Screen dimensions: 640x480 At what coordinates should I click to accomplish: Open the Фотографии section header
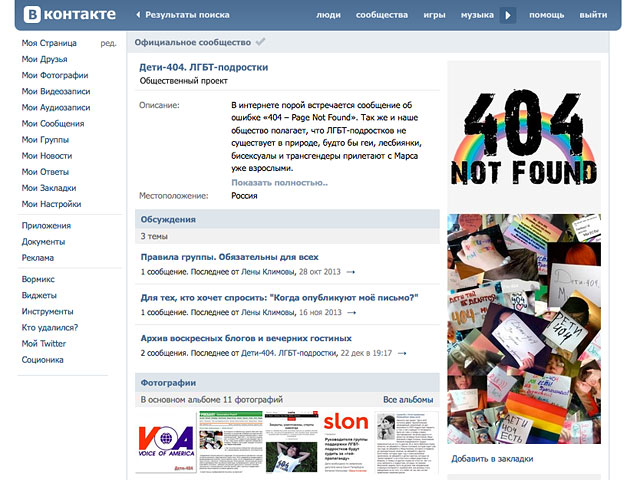169,382
